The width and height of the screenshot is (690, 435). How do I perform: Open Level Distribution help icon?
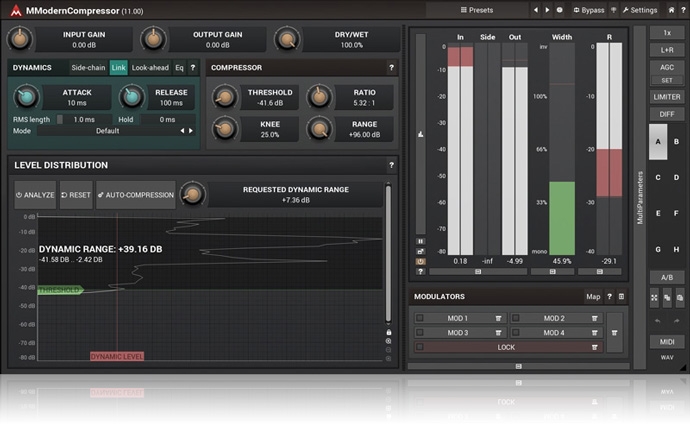point(391,165)
